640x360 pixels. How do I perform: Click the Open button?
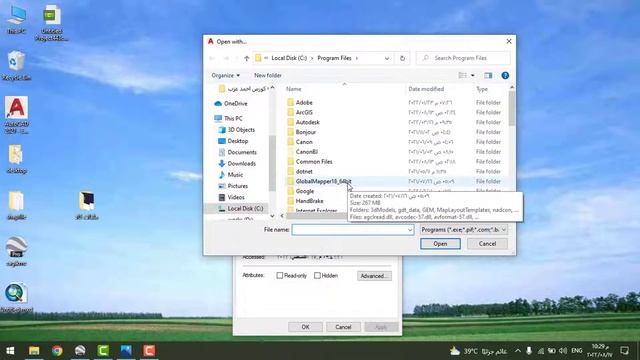click(x=440, y=244)
